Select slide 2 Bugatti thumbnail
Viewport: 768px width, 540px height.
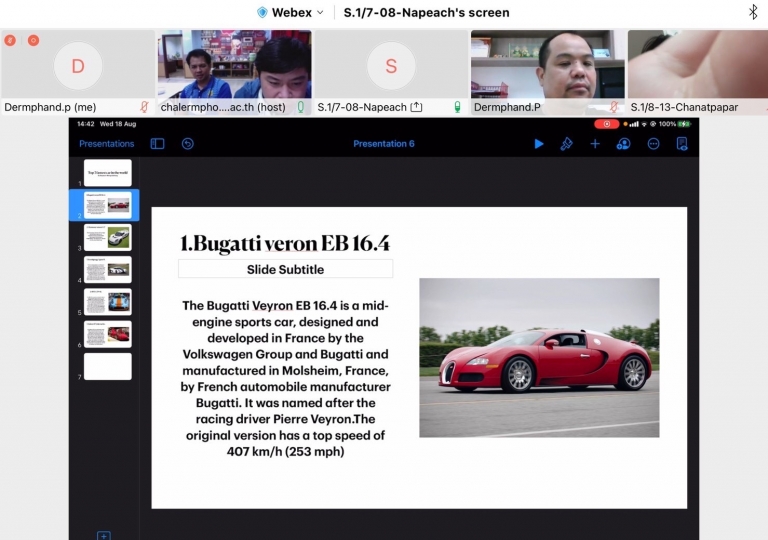coord(107,205)
